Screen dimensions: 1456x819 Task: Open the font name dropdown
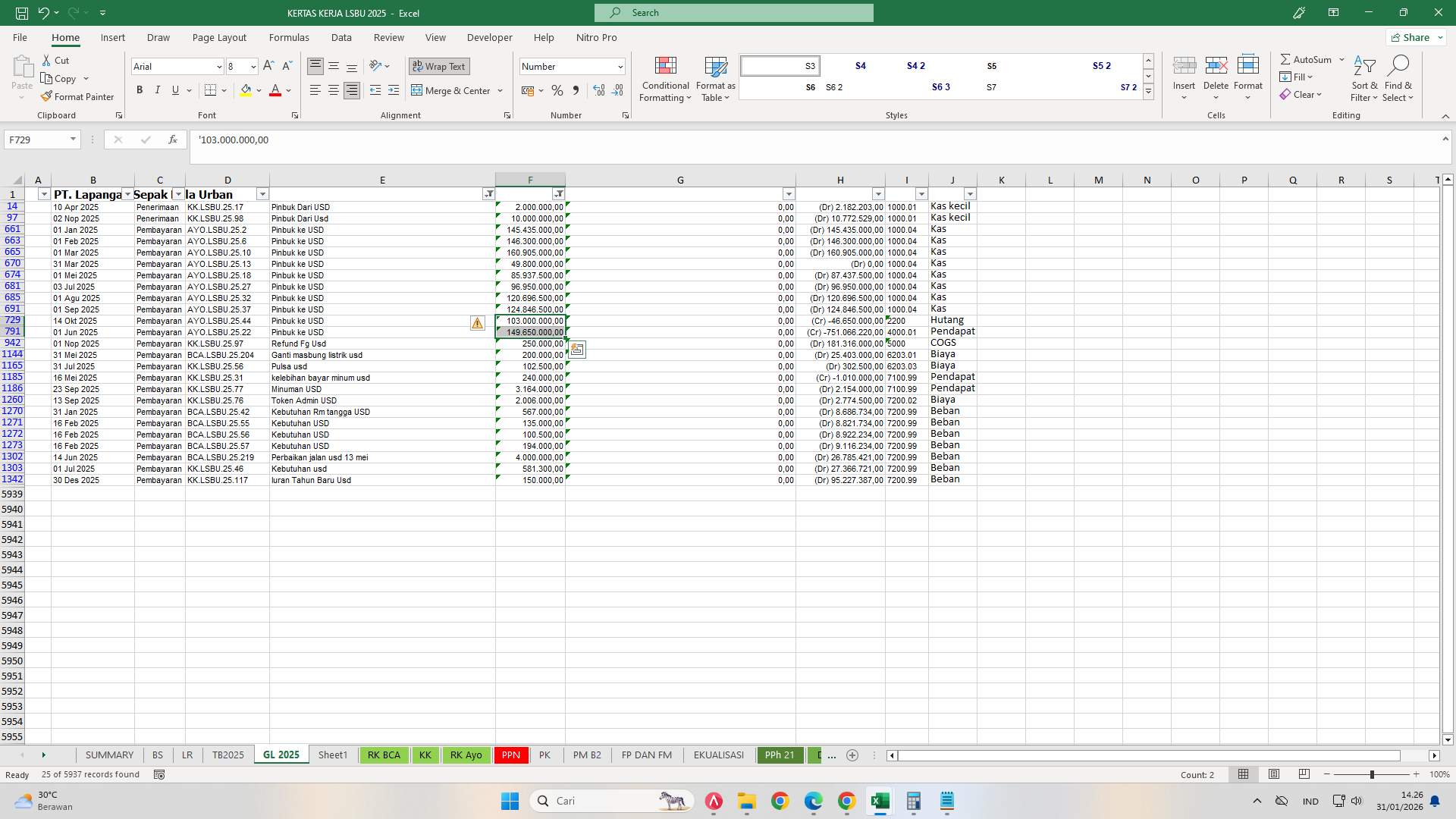click(219, 67)
